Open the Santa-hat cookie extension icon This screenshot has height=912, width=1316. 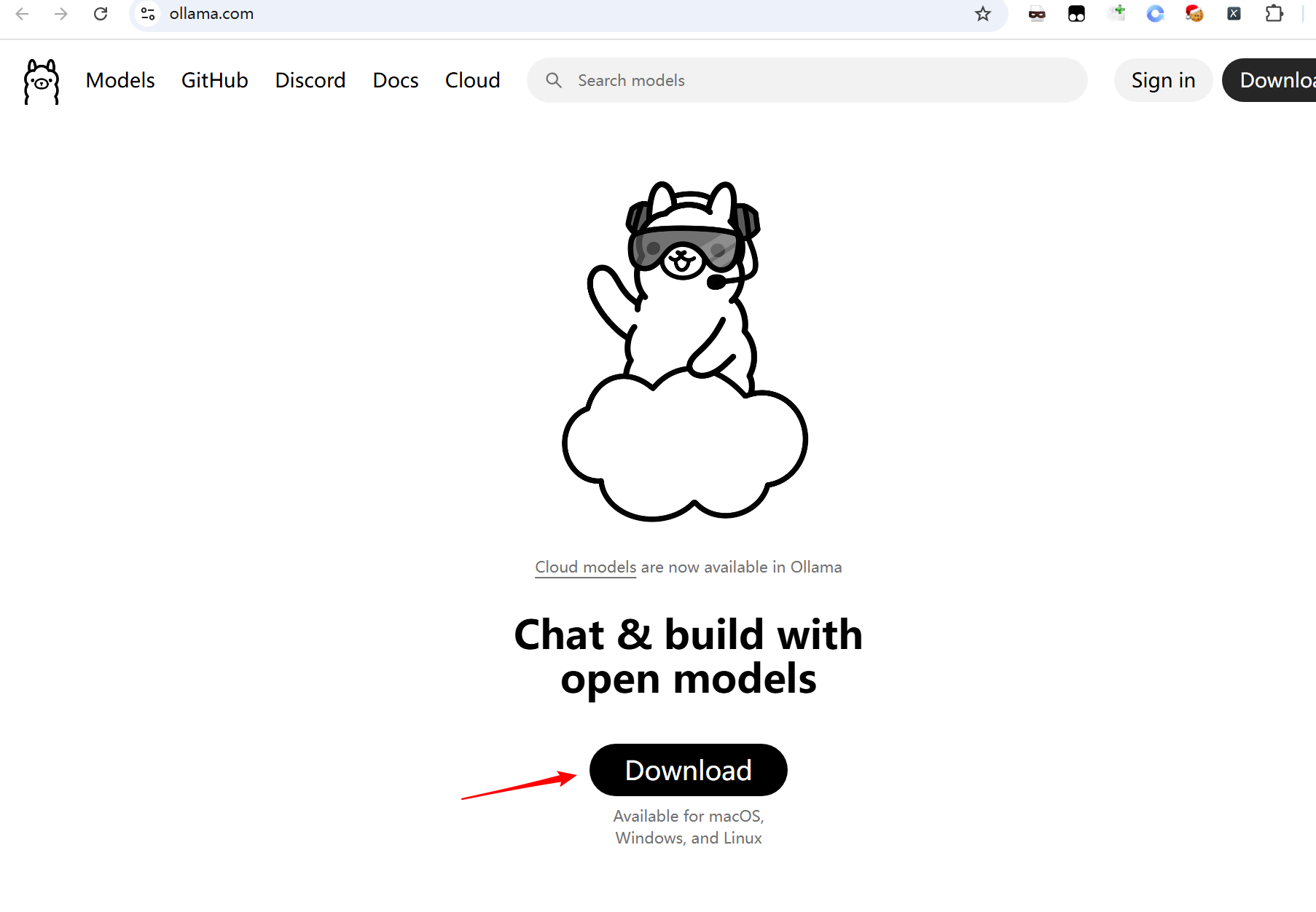coord(1194,14)
